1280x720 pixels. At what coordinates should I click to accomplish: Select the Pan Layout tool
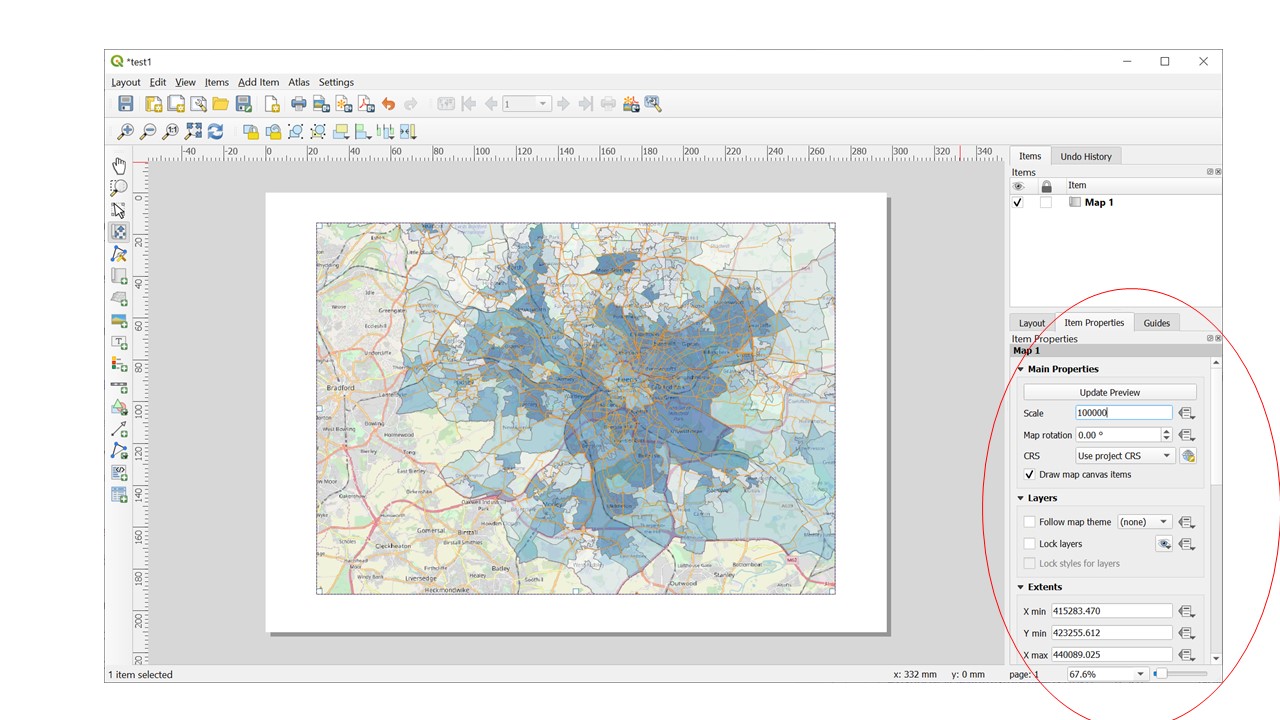click(x=119, y=166)
